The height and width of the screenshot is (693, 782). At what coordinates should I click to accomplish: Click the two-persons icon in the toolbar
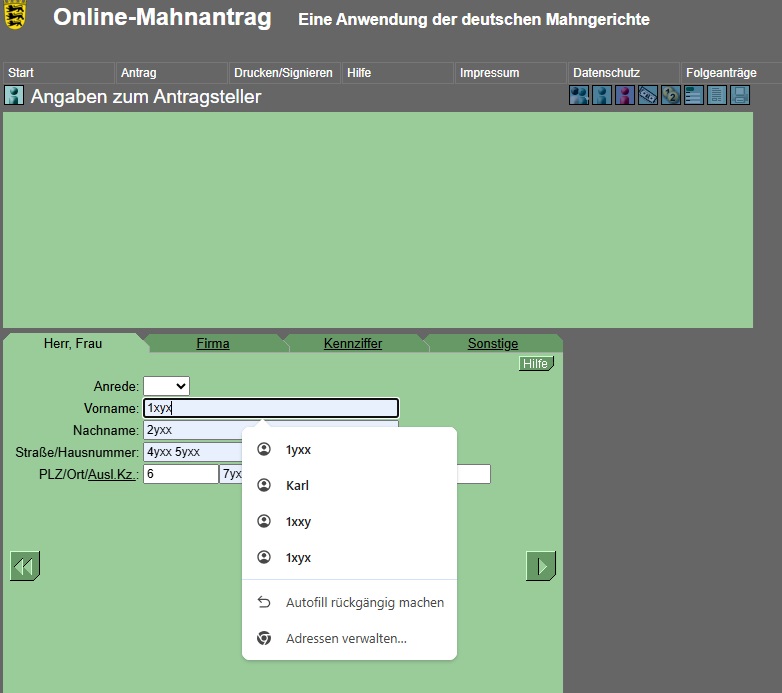pyautogui.click(x=579, y=96)
